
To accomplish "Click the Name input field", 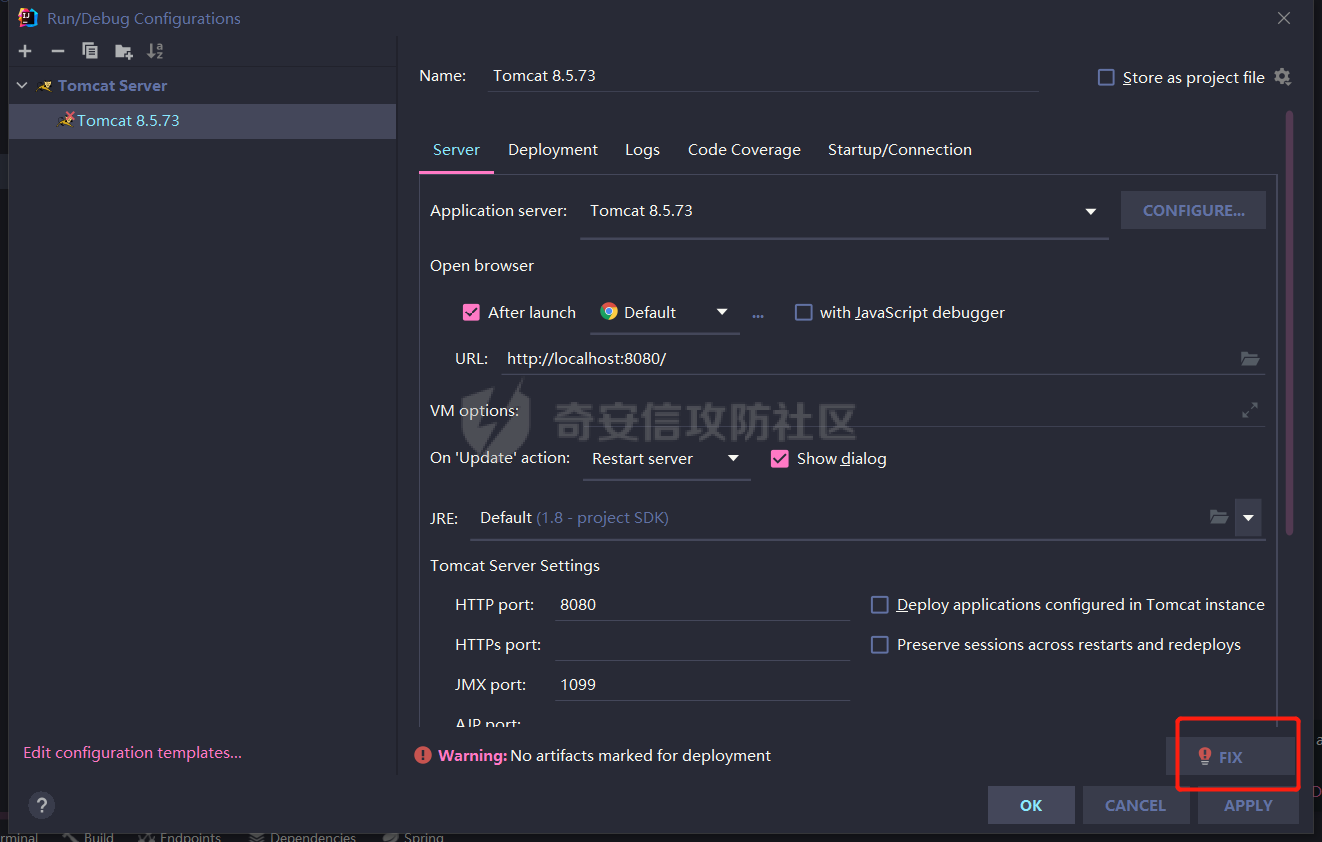I will click(764, 76).
